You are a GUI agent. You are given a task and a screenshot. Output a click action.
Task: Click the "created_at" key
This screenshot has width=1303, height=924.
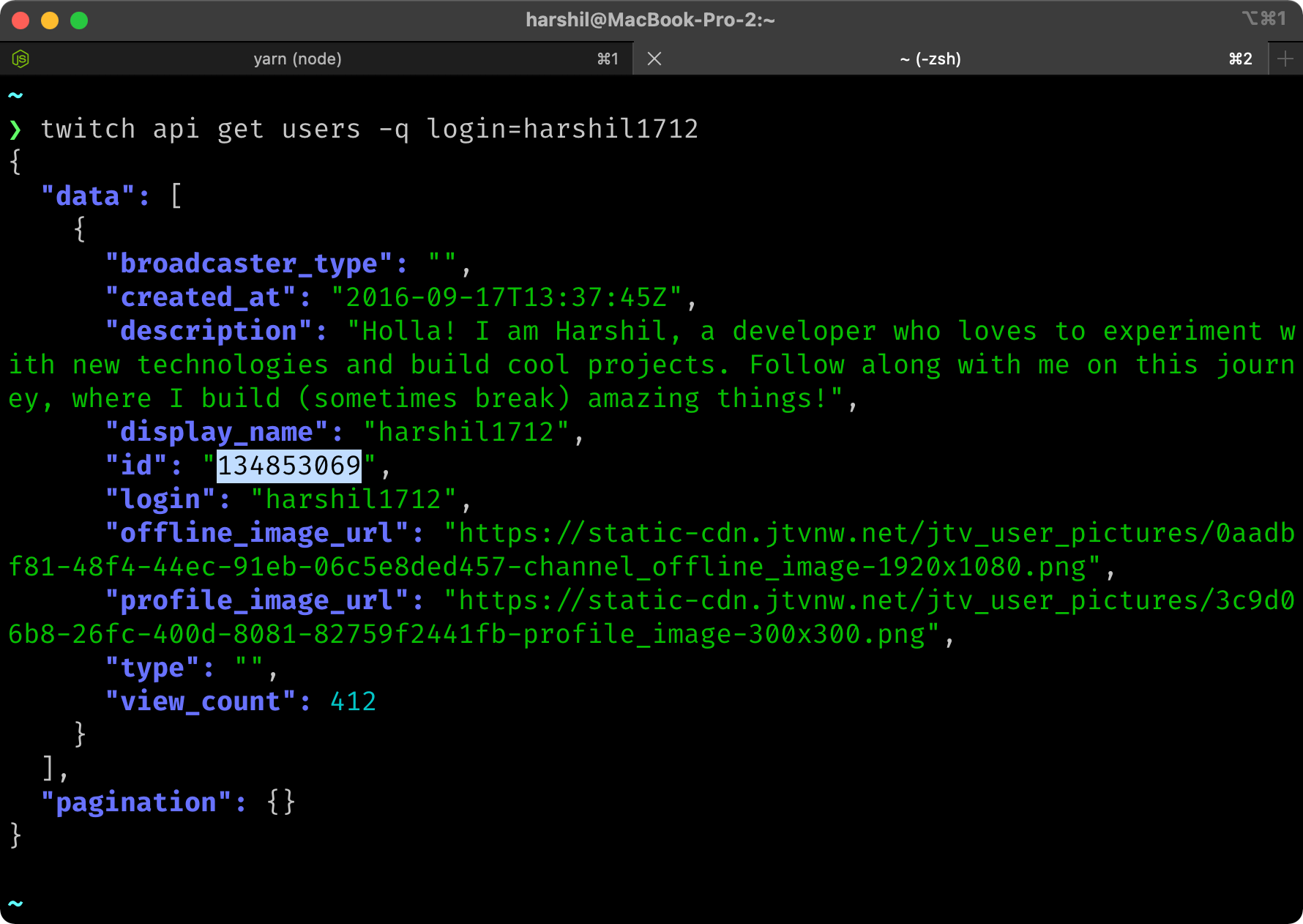point(201,297)
